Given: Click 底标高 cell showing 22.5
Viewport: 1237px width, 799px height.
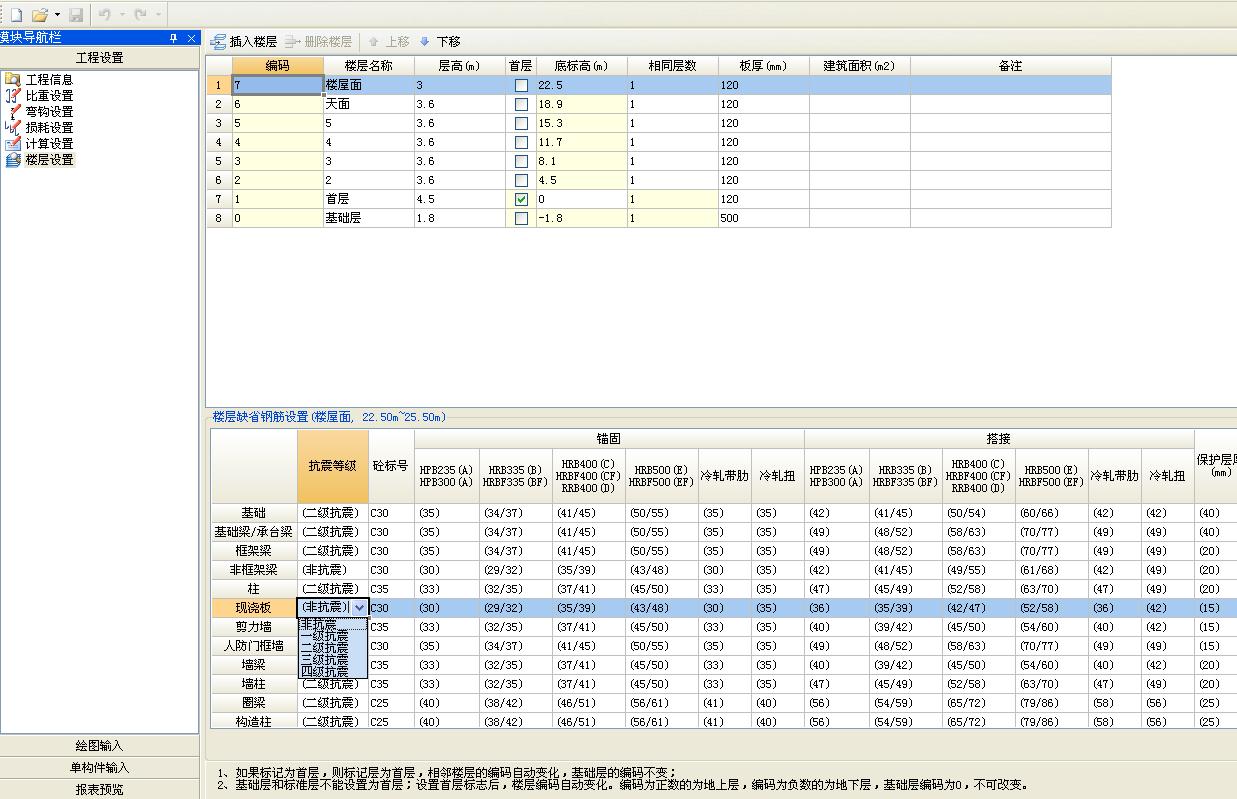Looking at the screenshot, I should click(x=582, y=85).
